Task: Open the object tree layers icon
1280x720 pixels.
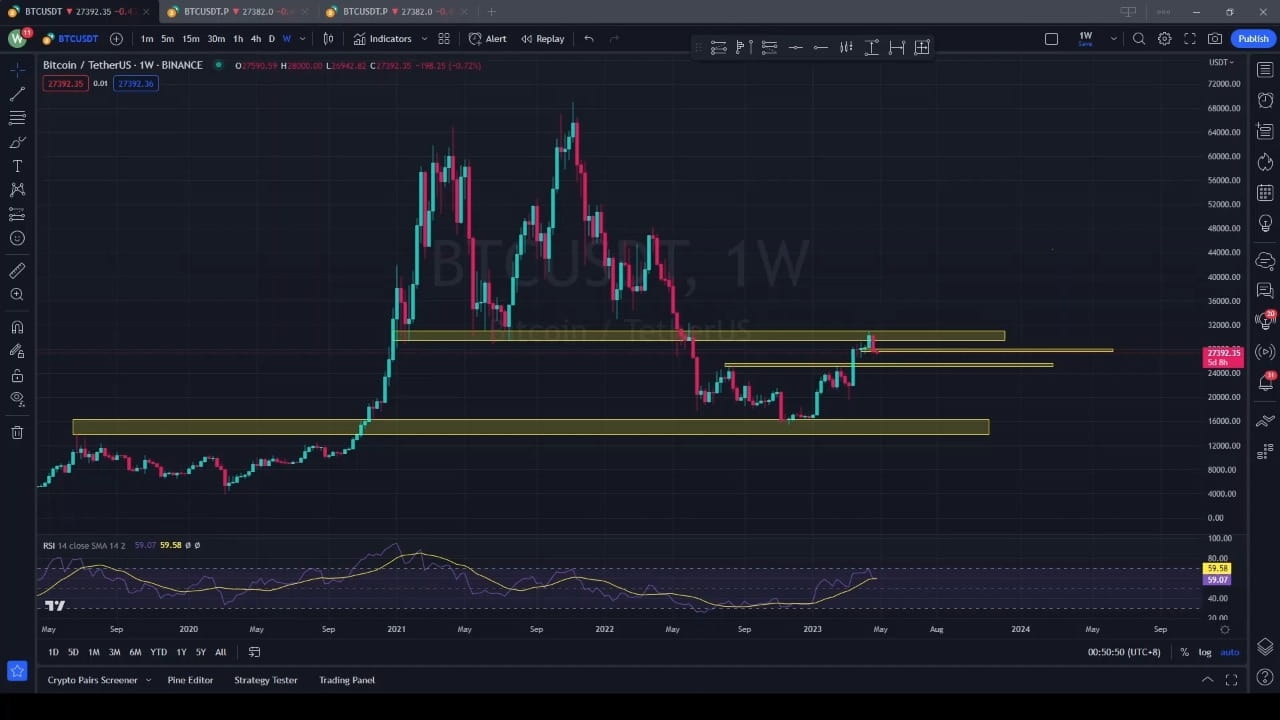Action: pos(1265,646)
